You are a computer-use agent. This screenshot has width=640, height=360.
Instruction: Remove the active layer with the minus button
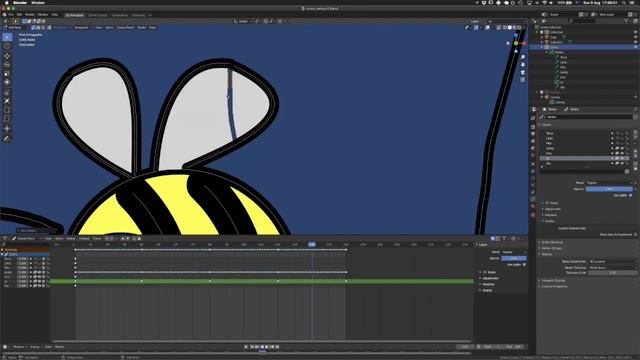click(636, 138)
